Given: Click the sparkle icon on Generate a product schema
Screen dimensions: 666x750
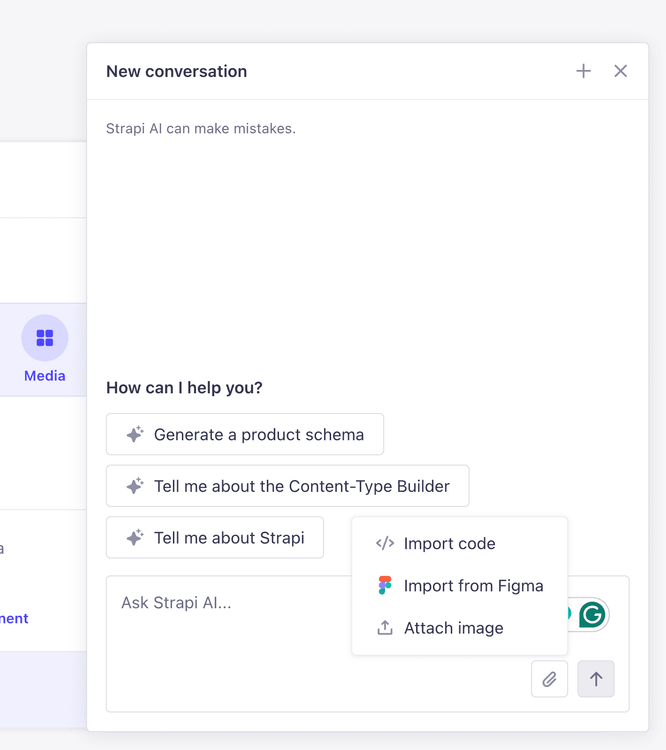Looking at the screenshot, I should (135, 434).
